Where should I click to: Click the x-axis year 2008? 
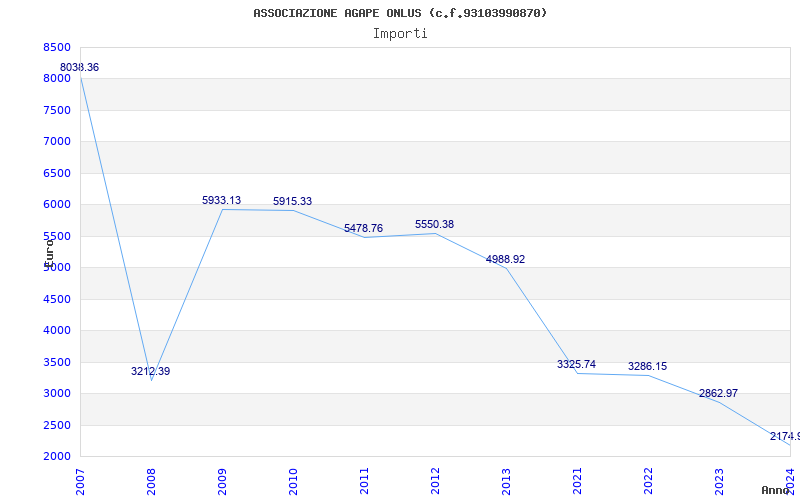[151, 482]
